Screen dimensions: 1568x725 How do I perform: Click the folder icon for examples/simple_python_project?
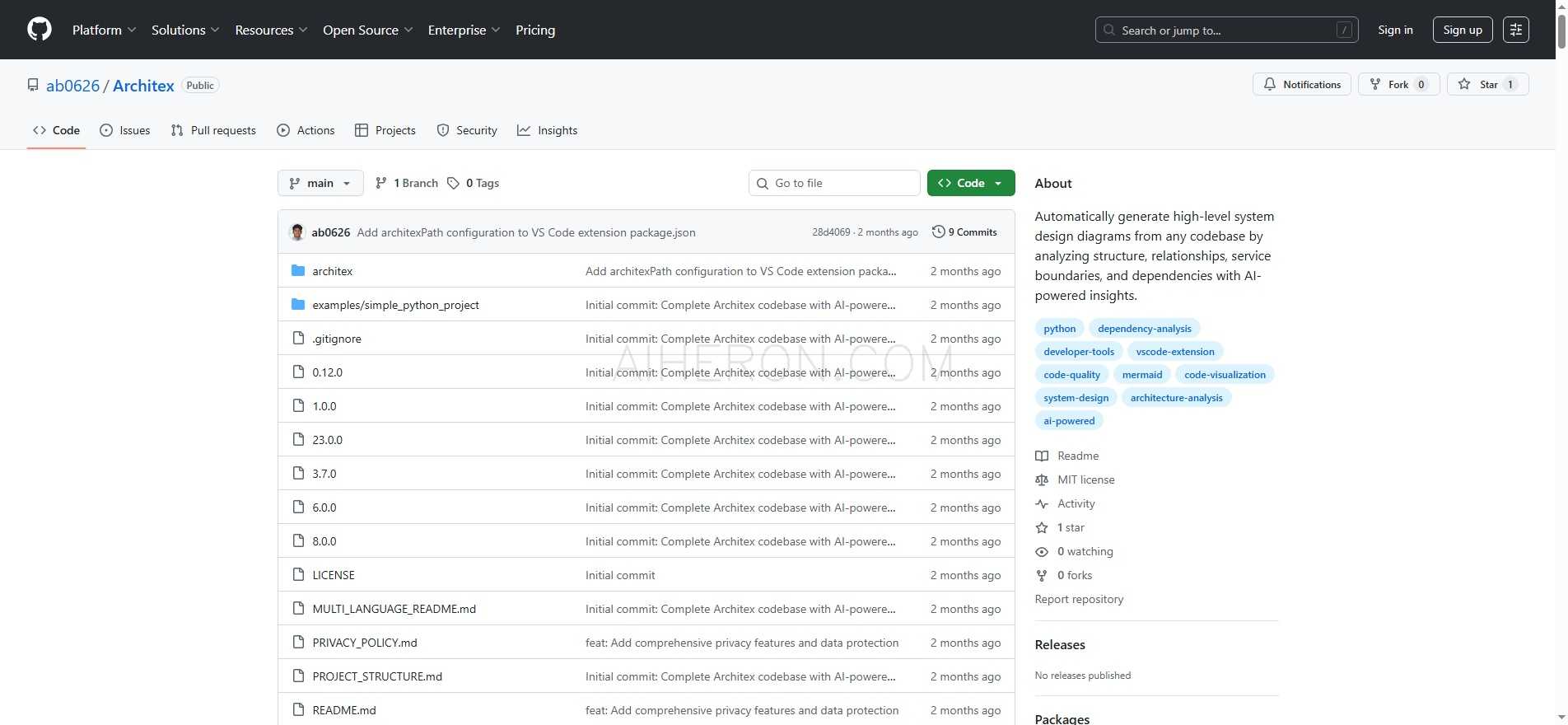click(x=298, y=305)
